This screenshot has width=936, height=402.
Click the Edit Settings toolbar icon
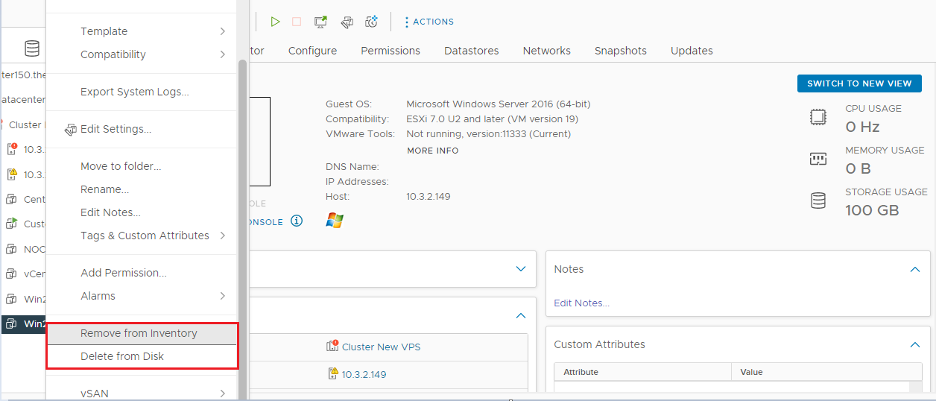click(x=346, y=21)
